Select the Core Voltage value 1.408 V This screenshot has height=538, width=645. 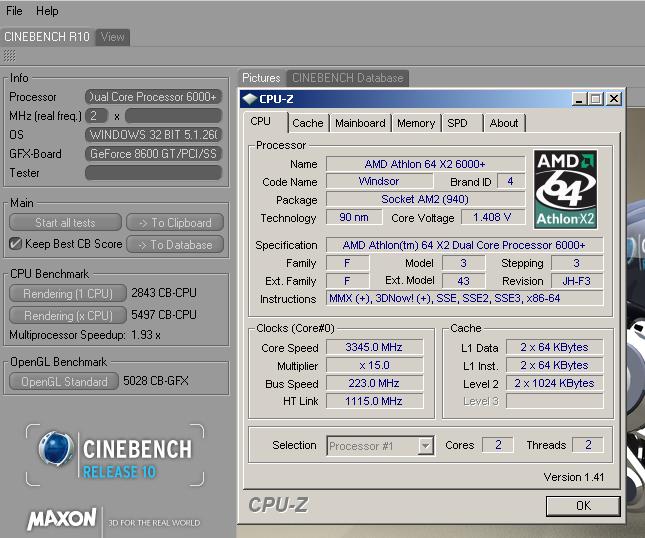(493, 217)
